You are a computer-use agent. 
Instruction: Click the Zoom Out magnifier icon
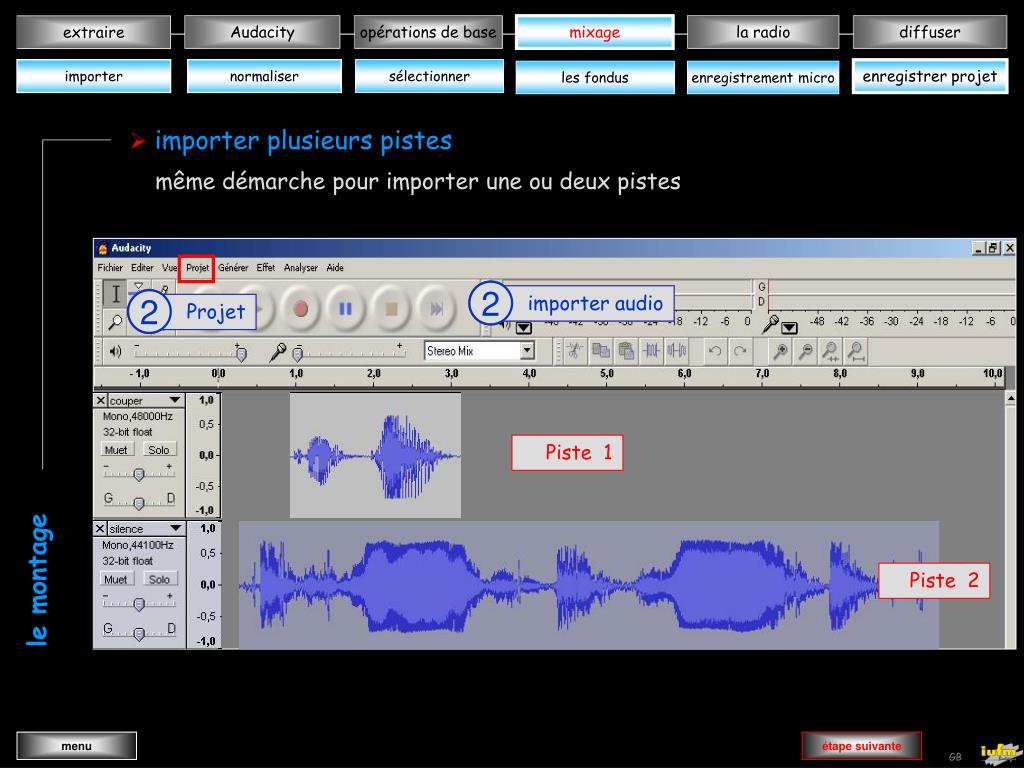pos(805,351)
